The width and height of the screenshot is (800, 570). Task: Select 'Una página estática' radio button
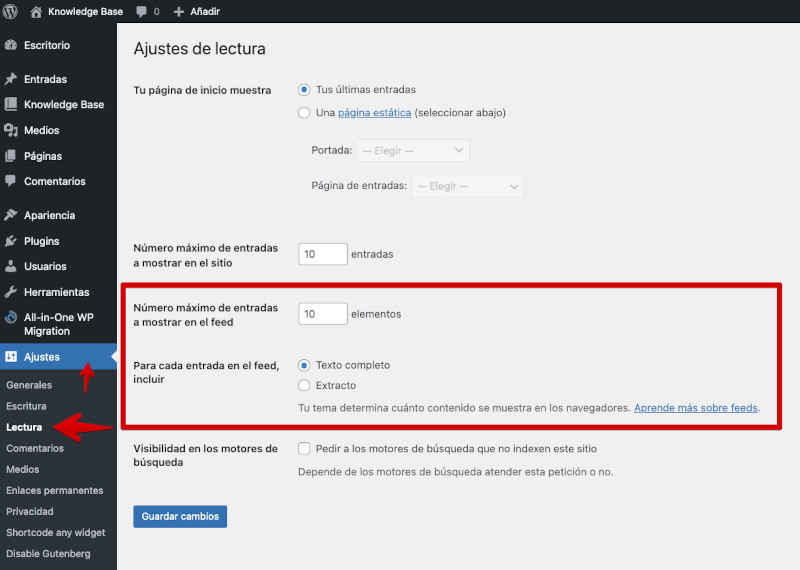(x=304, y=113)
